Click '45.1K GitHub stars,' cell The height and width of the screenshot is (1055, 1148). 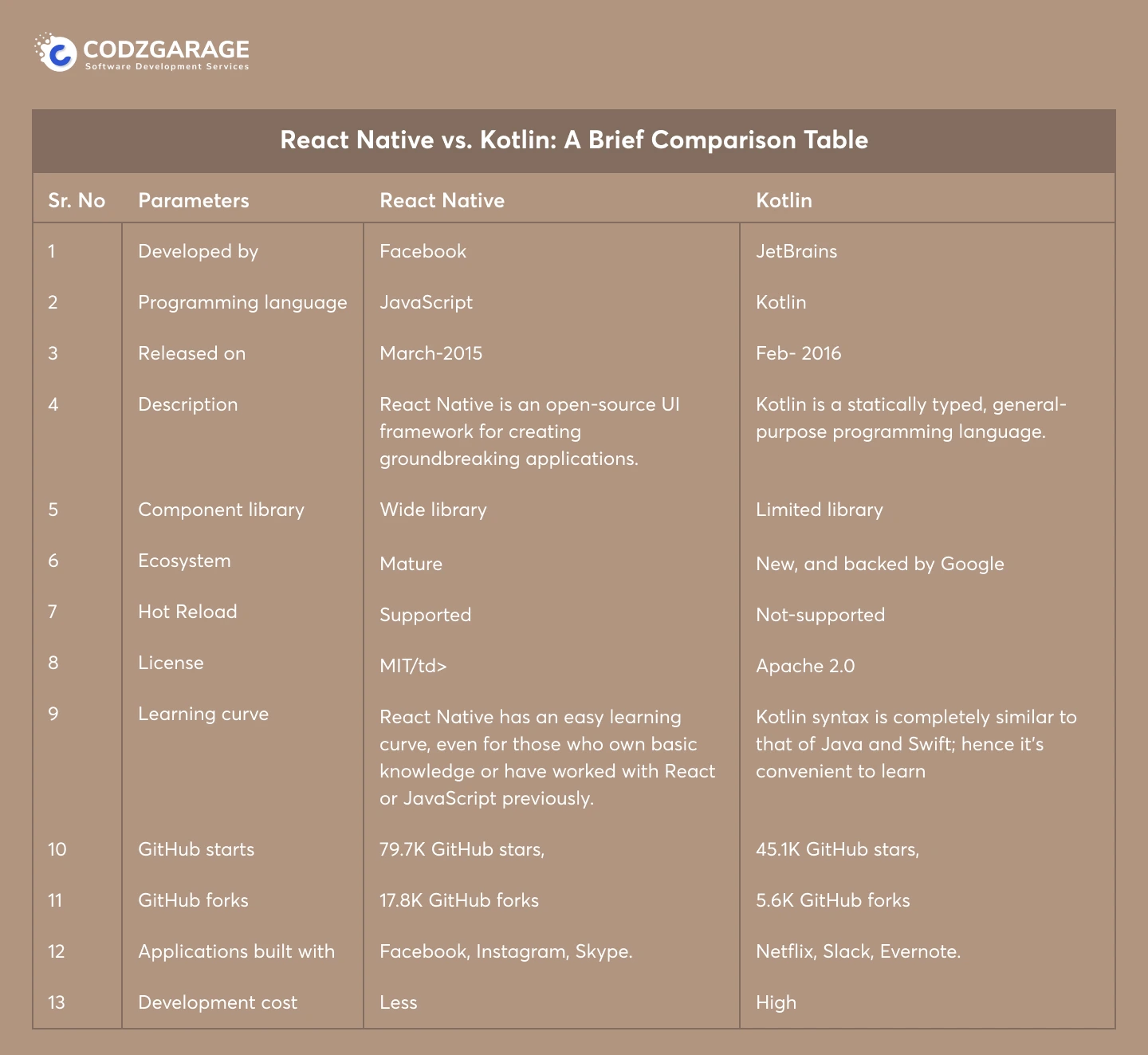coord(837,849)
